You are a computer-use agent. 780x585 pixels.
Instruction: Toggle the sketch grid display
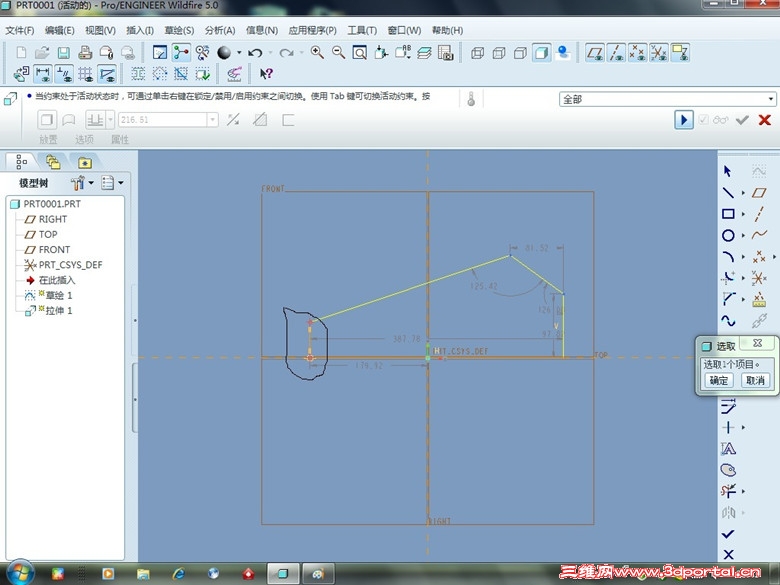(x=85, y=73)
